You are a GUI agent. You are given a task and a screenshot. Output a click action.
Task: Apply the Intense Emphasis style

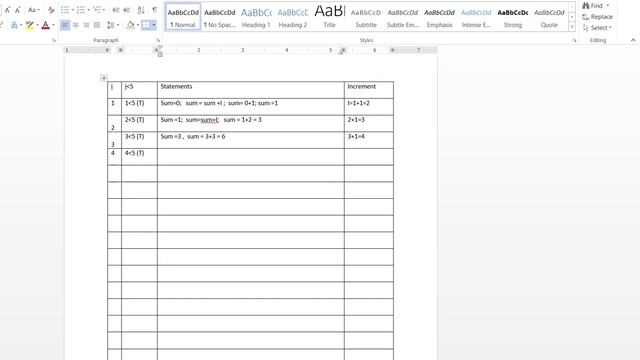point(476,17)
